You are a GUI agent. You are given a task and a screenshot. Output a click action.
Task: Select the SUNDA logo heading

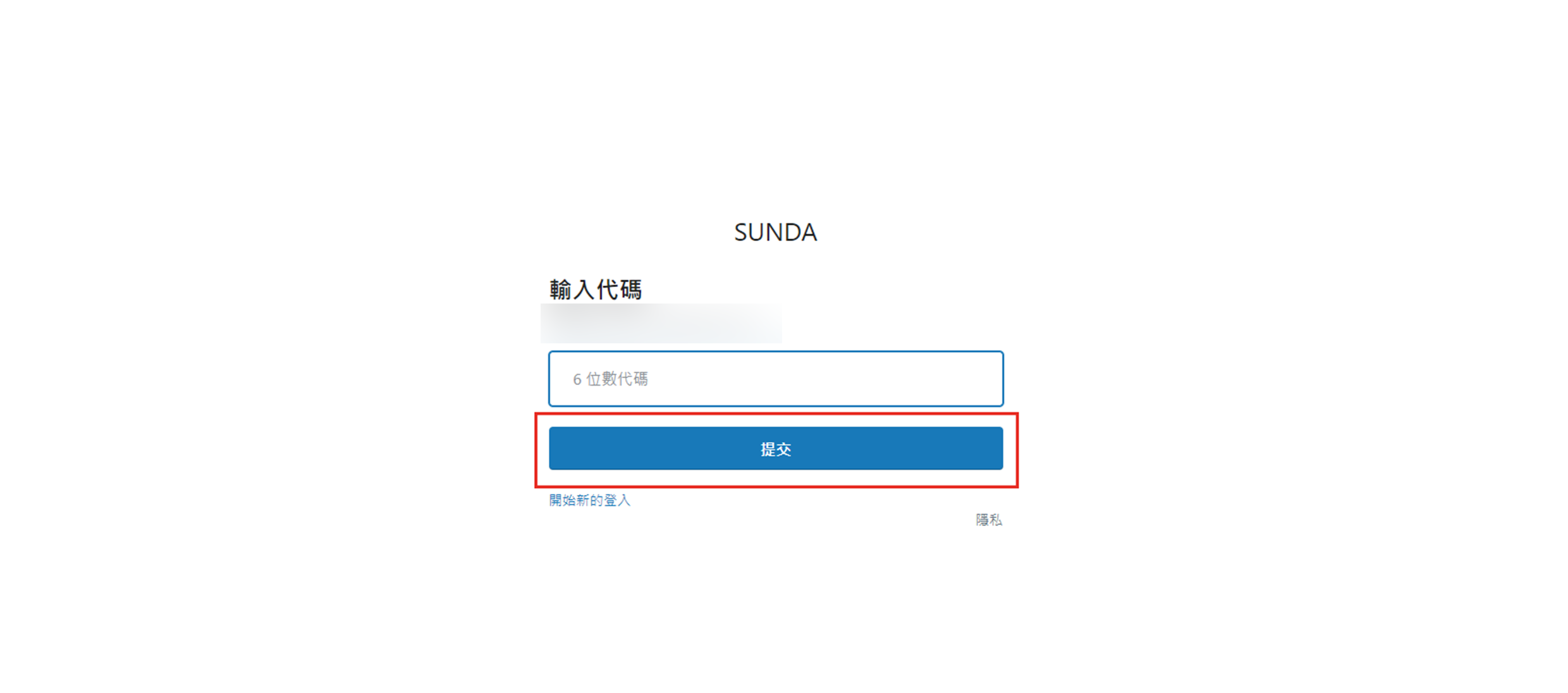775,232
